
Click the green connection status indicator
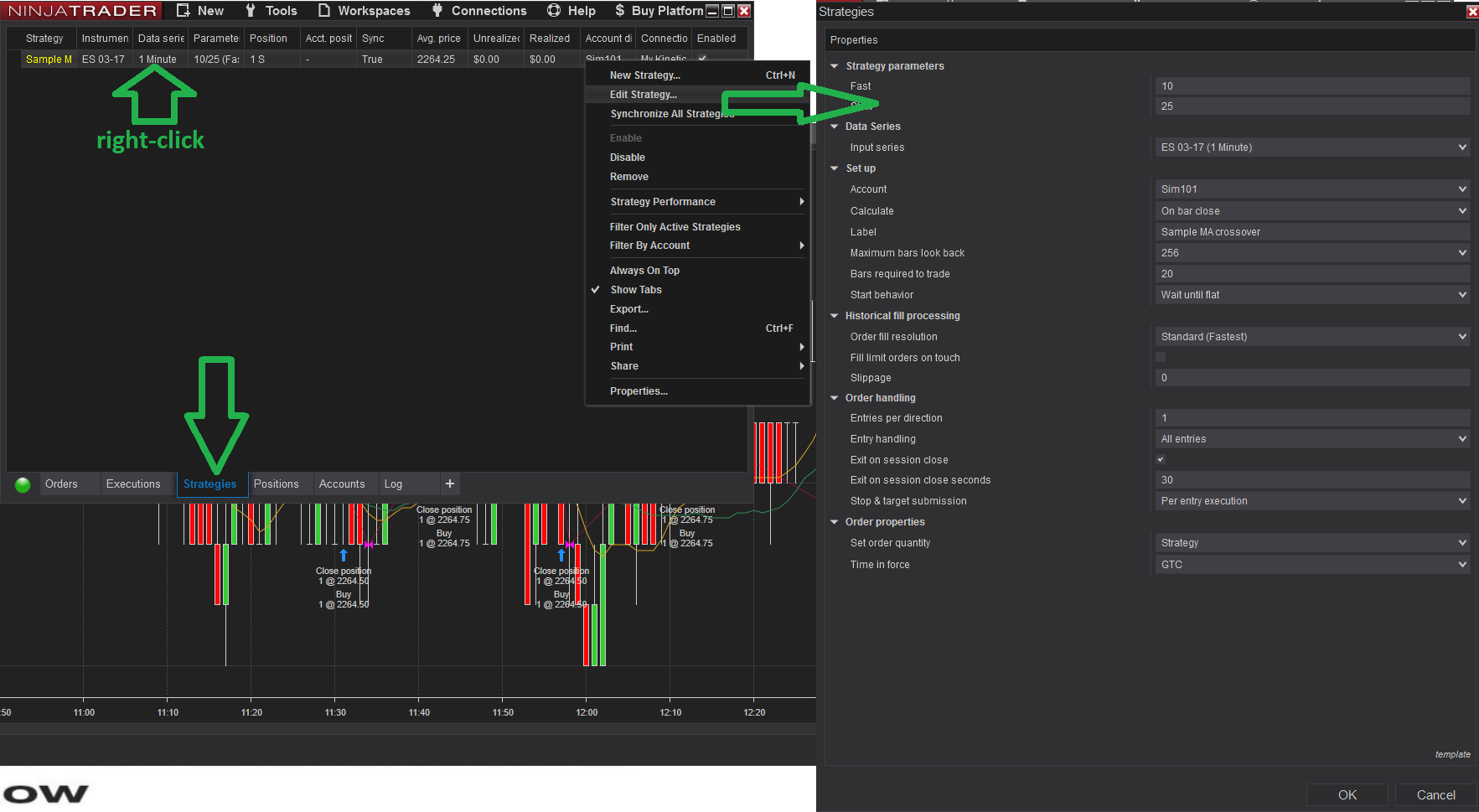[x=23, y=484]
